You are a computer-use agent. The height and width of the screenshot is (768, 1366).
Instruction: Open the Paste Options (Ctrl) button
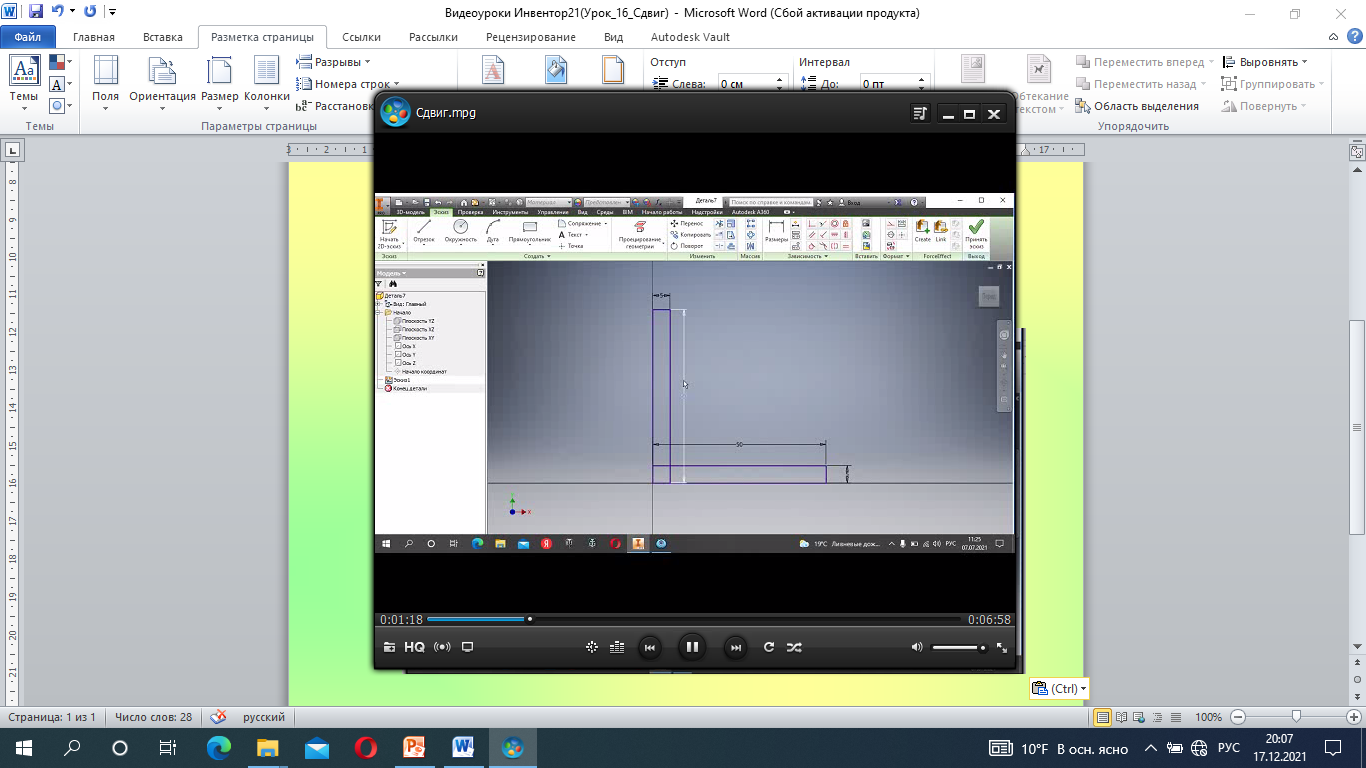coord(1059,688)
